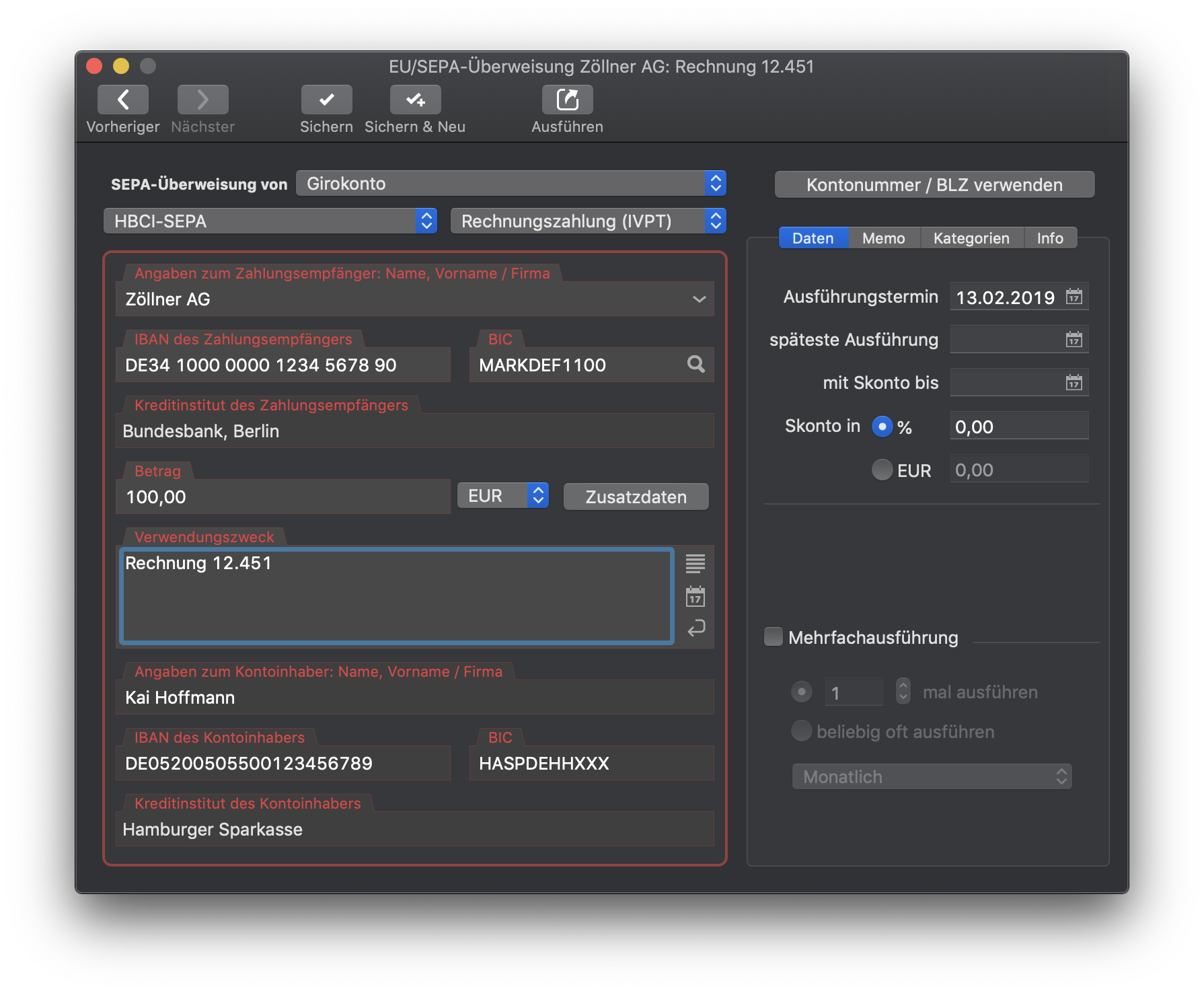
Task: Open the HBCI-SEPA method dropdown
Action: click(x=270, y=221)
